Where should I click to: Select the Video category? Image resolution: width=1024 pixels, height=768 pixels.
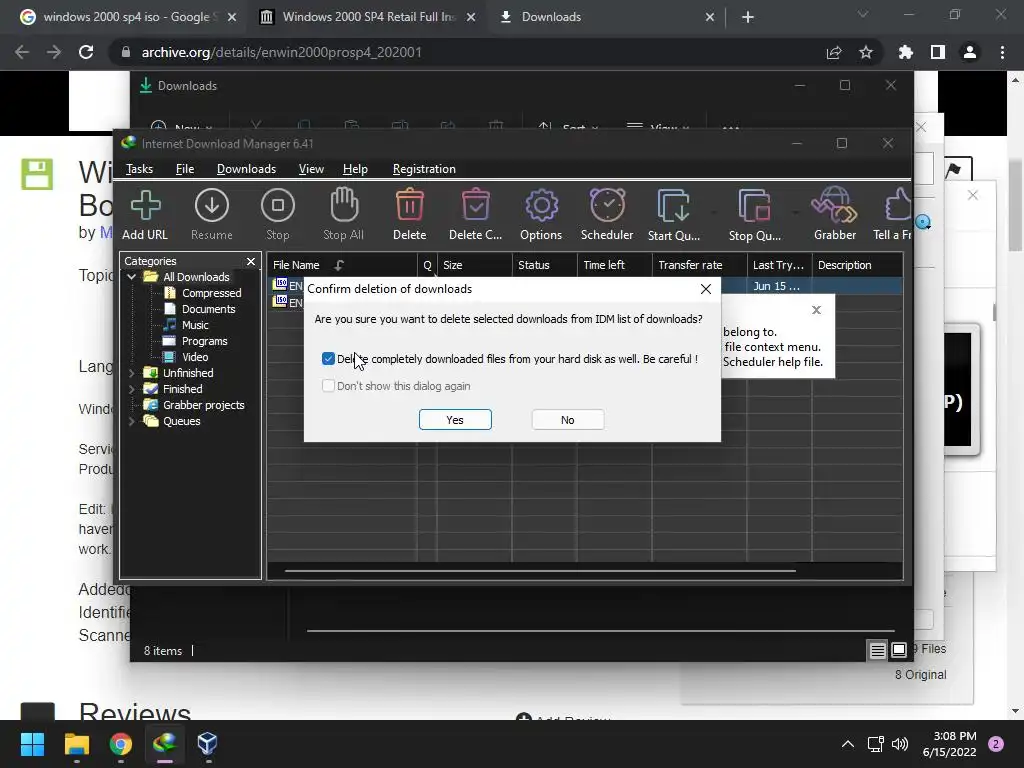[x=186, y=357]
